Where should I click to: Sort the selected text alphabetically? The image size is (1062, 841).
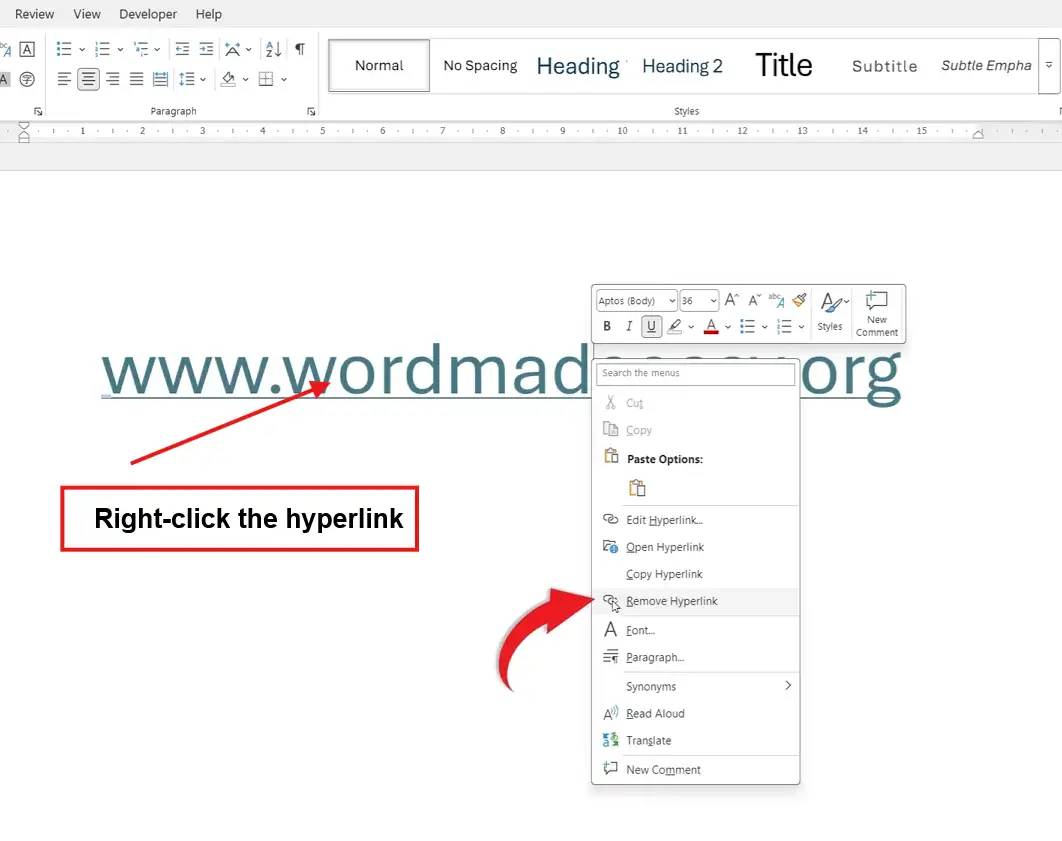pos(273,49)
